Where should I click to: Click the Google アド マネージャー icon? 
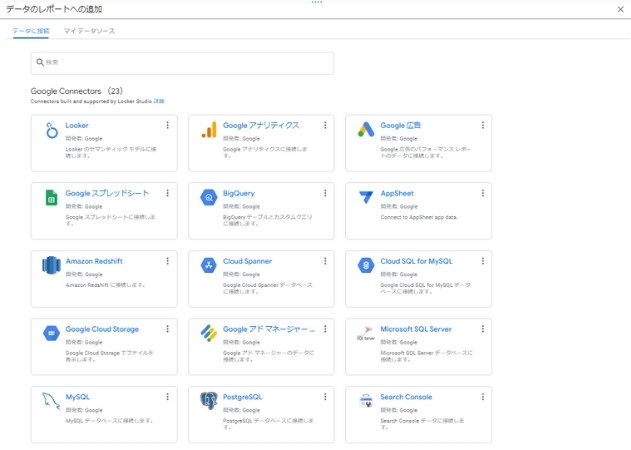(x=209, y=333)
